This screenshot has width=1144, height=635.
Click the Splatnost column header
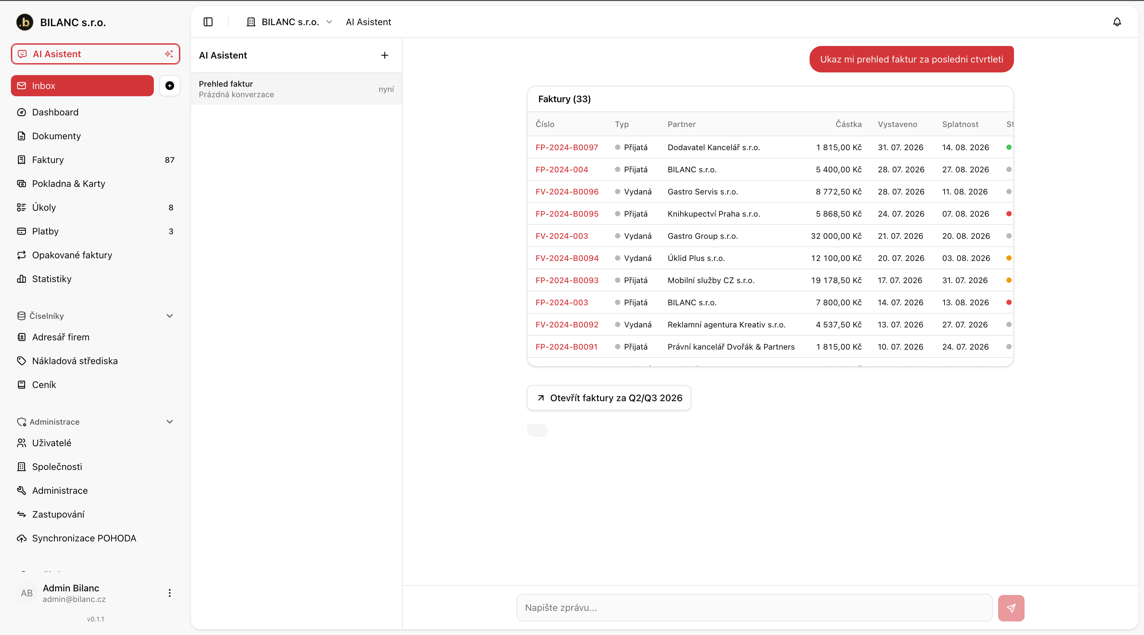(960, 125)
